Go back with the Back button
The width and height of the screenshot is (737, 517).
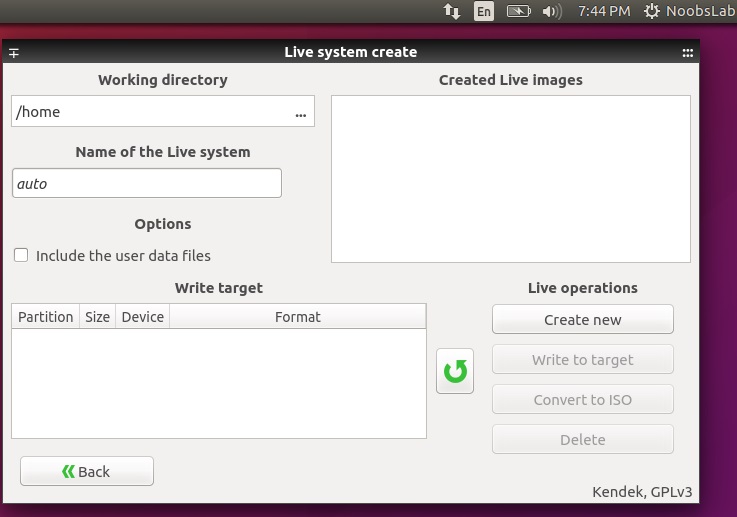coord(87,472)
